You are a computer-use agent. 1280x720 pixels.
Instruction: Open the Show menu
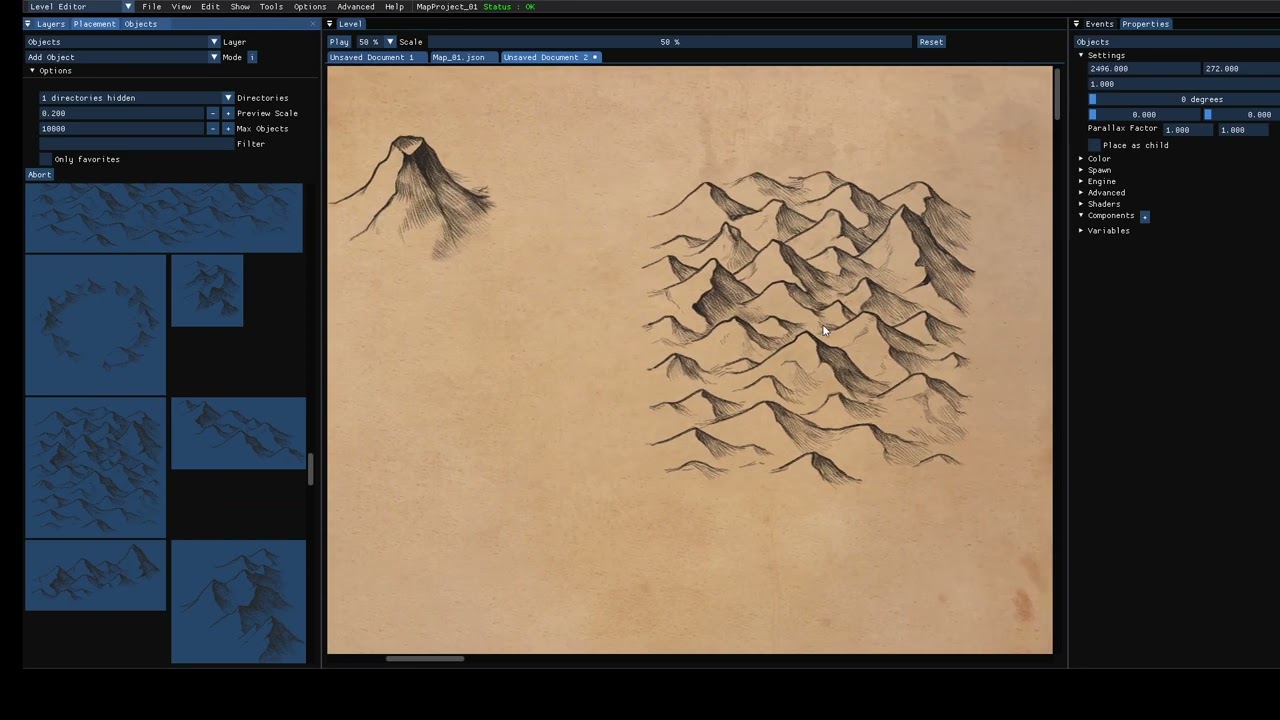coord(240,7)
